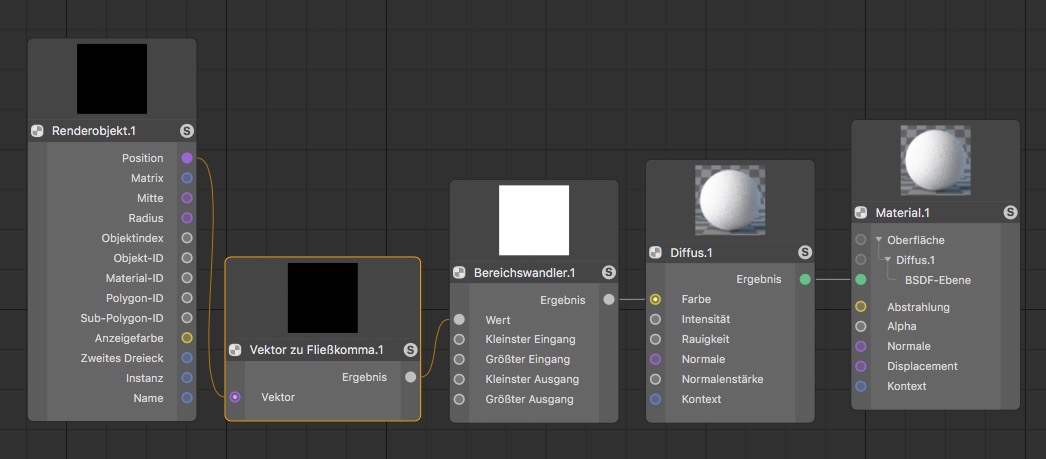Viewport: 1046px width, 459px height.
Task: Click the S badge on Diffus.1
Action: pos(805,252)
